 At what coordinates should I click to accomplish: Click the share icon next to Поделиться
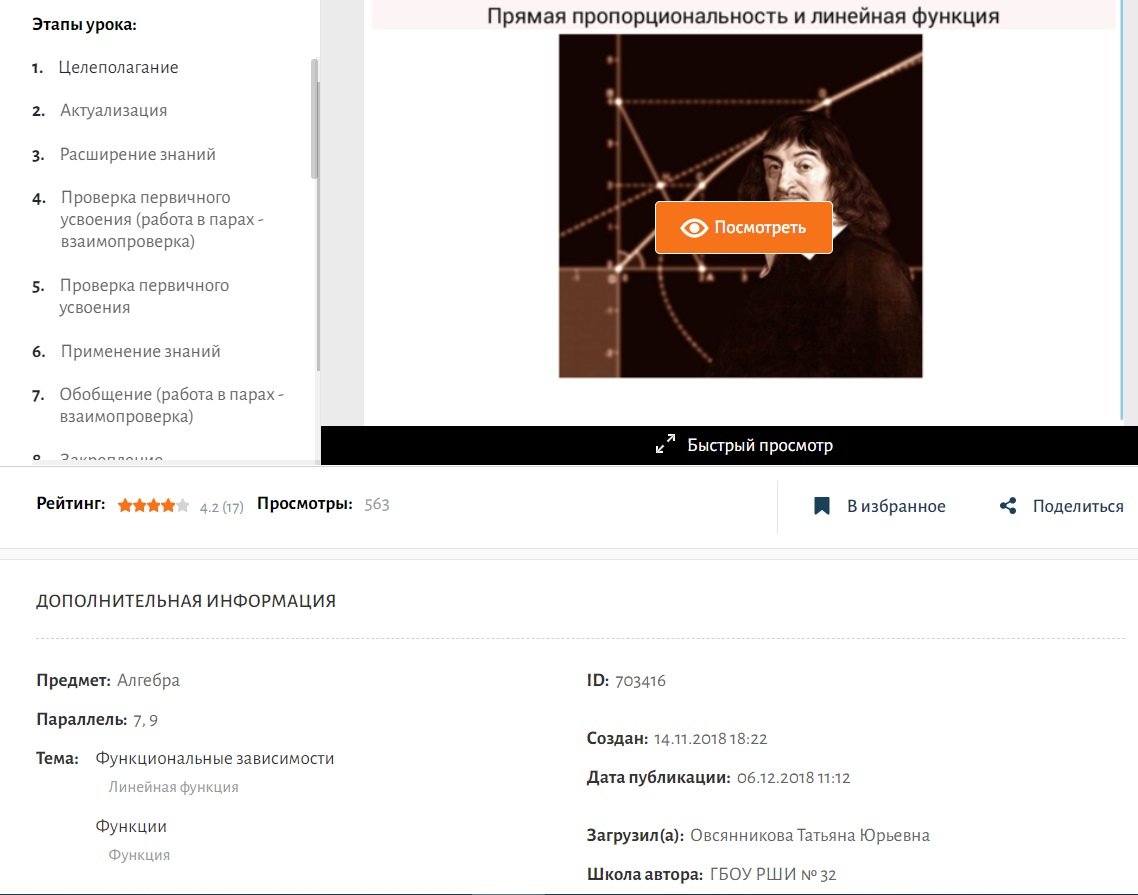(1008, 506)
